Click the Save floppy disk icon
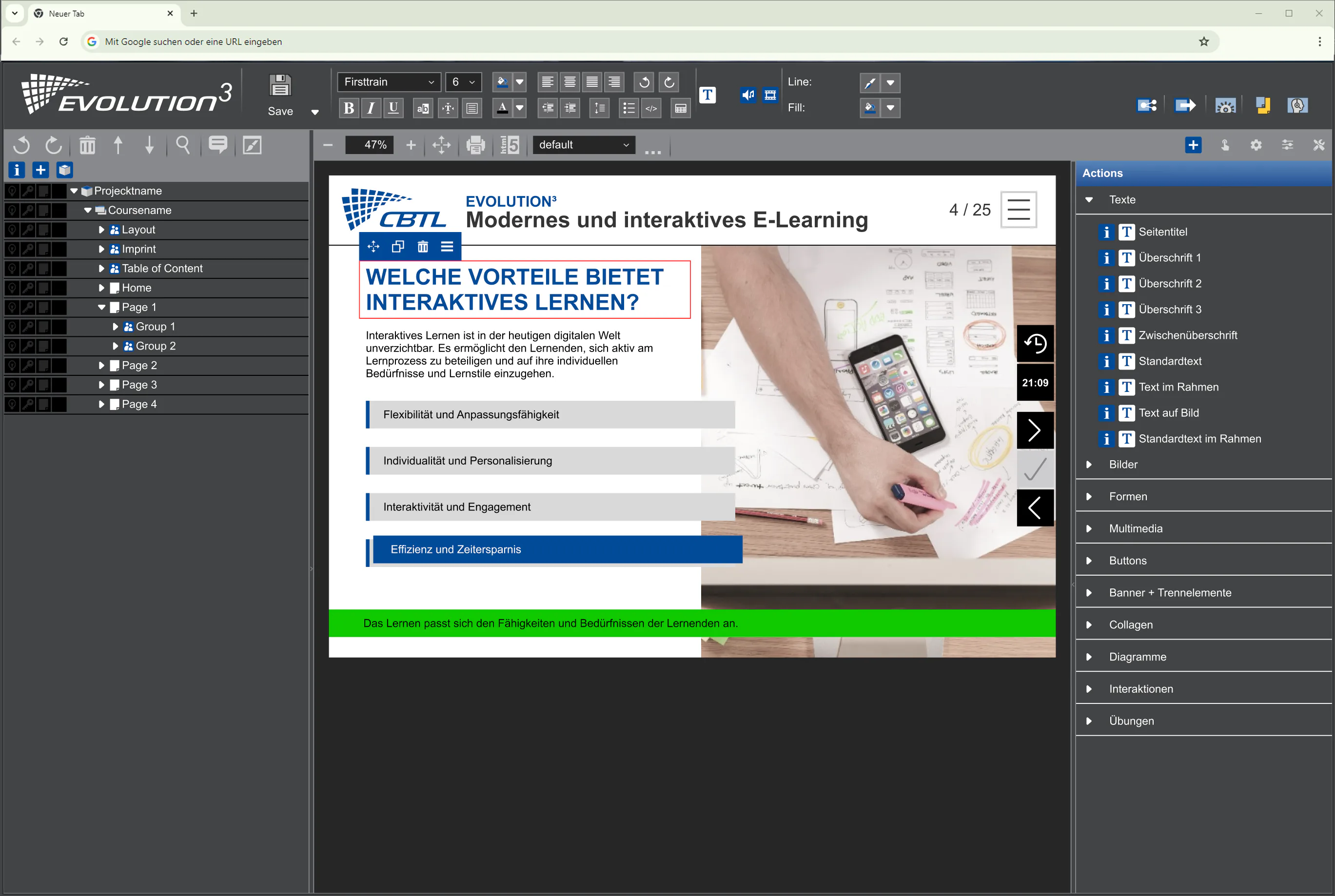Viewport: 1335px width, 896px height. pyautogui.click(x=280, y=85)
